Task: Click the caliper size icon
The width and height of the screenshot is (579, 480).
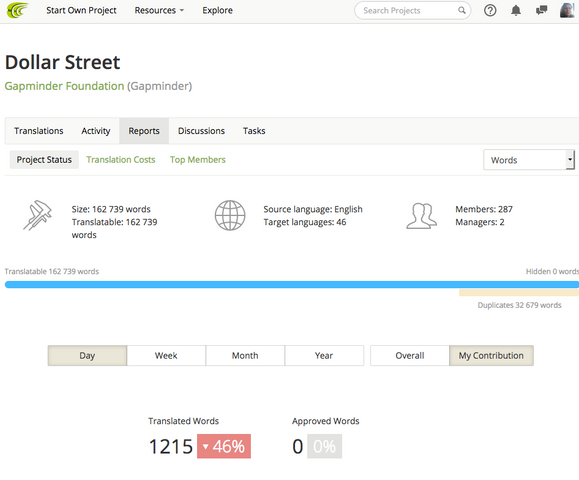Action: click(x=38, y=215)
